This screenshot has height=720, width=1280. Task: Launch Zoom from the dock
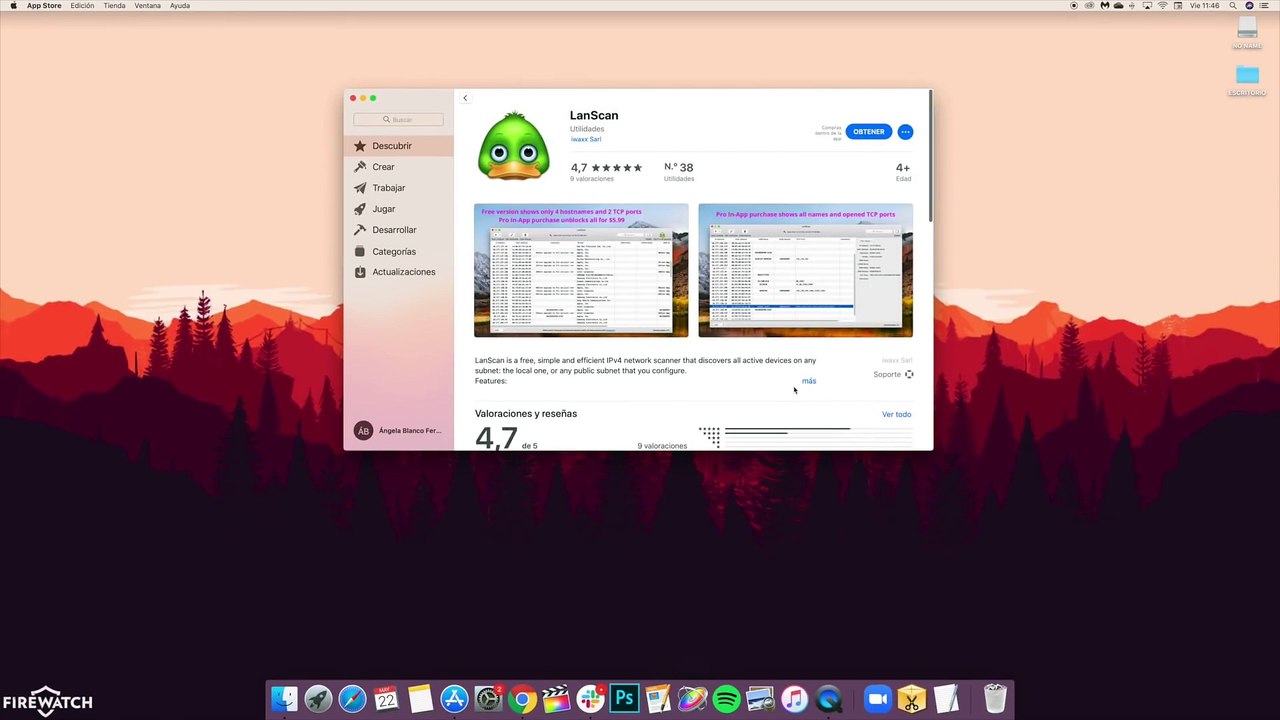click(x=877, y=699)
